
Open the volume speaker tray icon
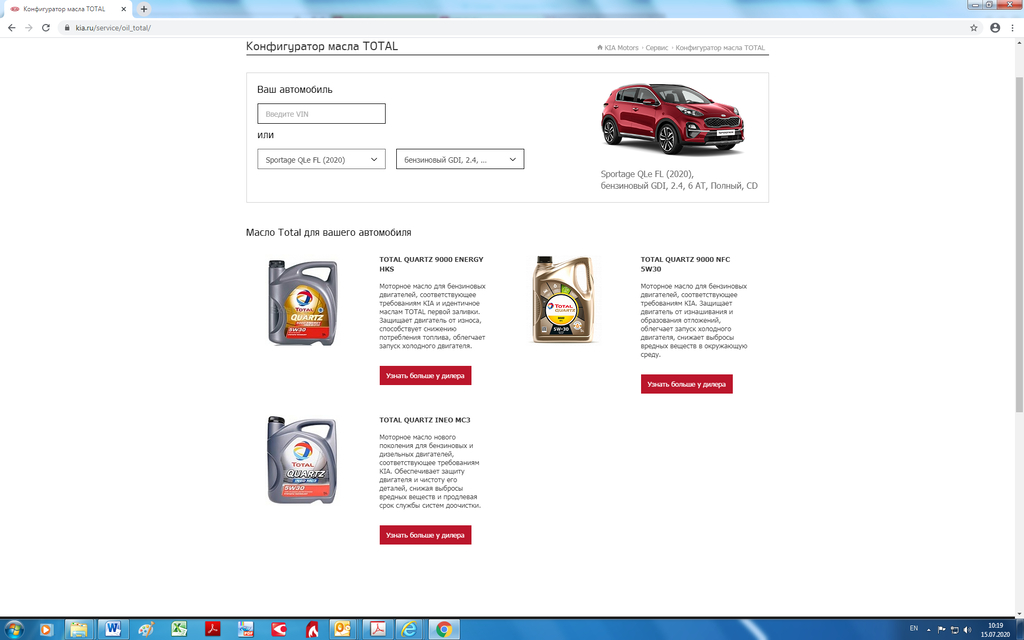click(967, 630)
